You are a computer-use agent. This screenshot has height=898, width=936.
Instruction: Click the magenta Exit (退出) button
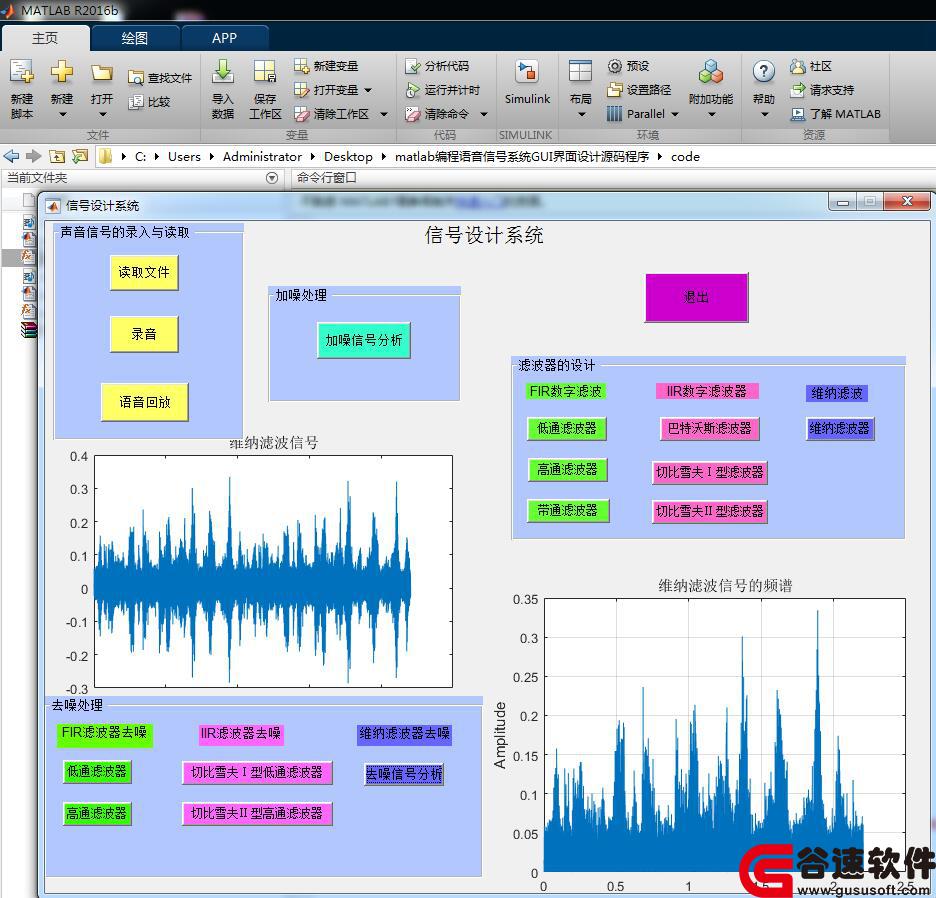click(697, 297)
